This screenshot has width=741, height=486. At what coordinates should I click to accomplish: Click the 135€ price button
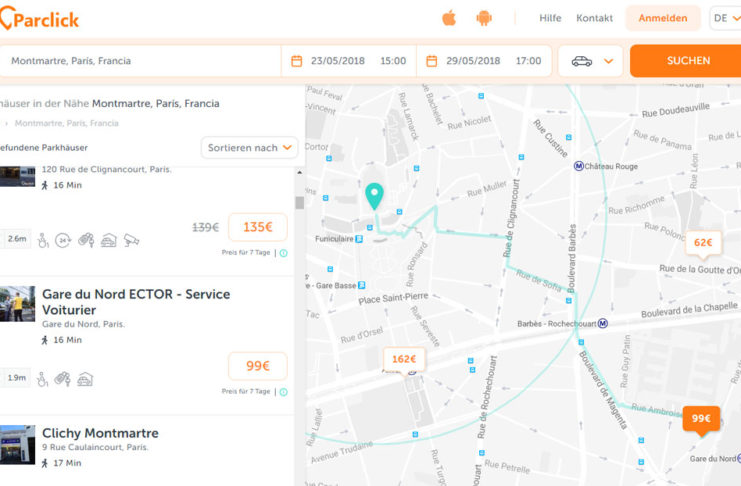coord(258,227)
